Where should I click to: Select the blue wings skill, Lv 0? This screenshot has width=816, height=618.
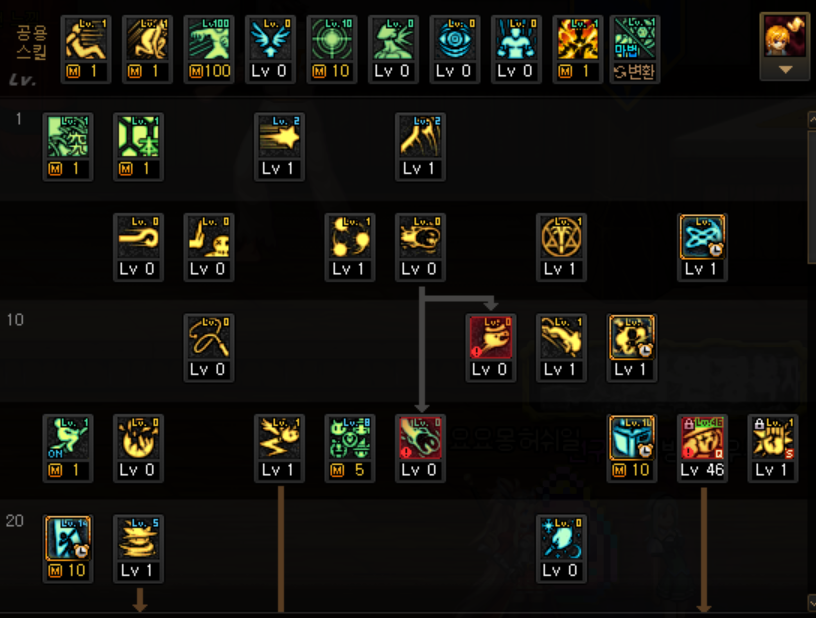[x=270, y=49]
